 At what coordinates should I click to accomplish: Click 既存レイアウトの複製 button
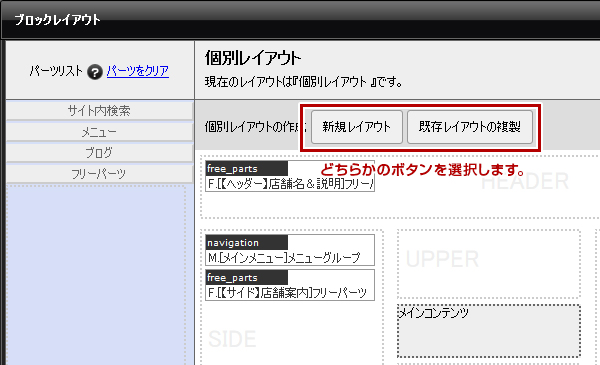(x=470, y=127)
